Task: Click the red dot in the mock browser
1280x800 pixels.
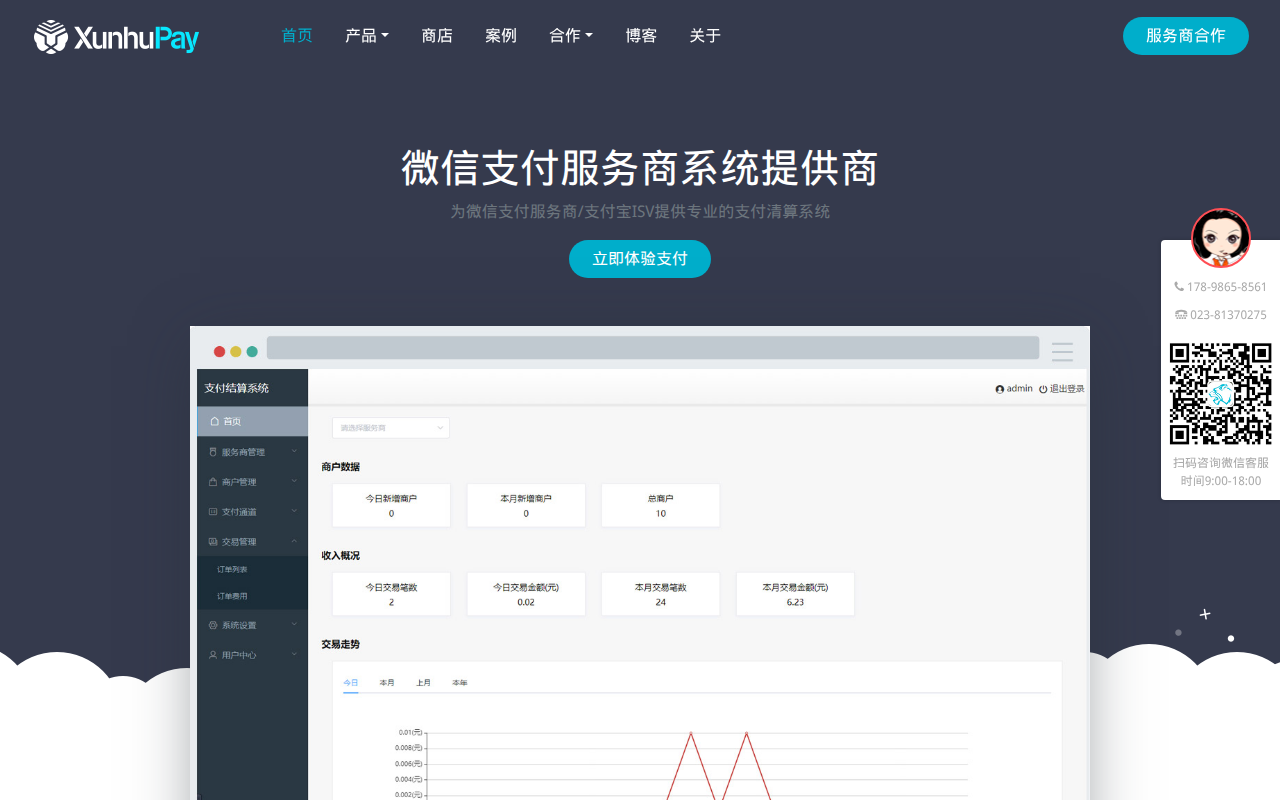Action: pos(220,351)
